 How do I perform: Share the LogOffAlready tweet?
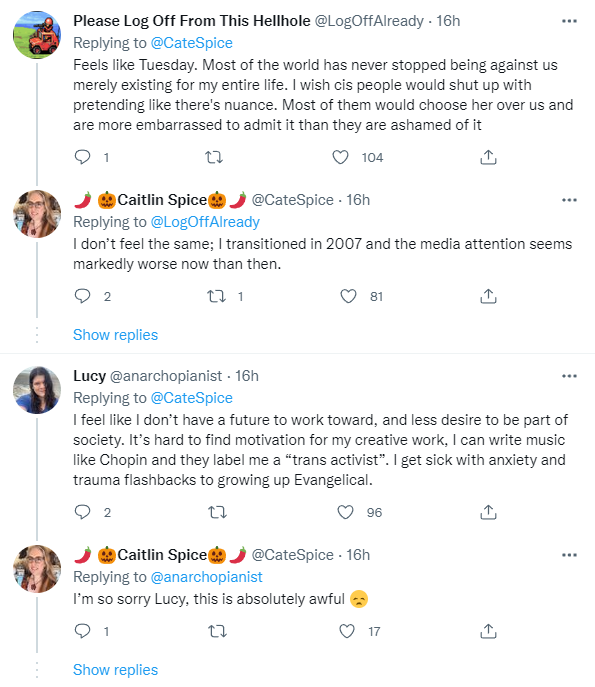click(x=488, y=157)
